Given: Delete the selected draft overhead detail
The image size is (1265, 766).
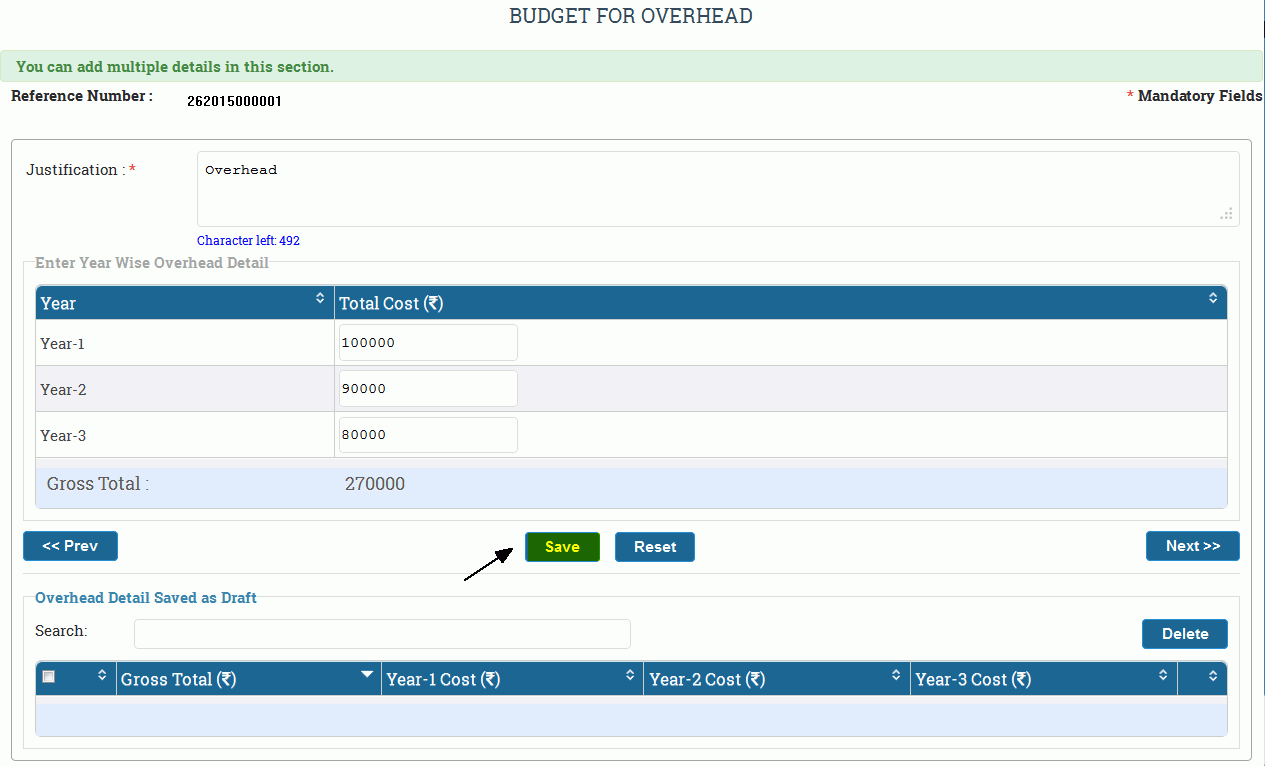Looking at the screenshot, I should [1184, 634].
